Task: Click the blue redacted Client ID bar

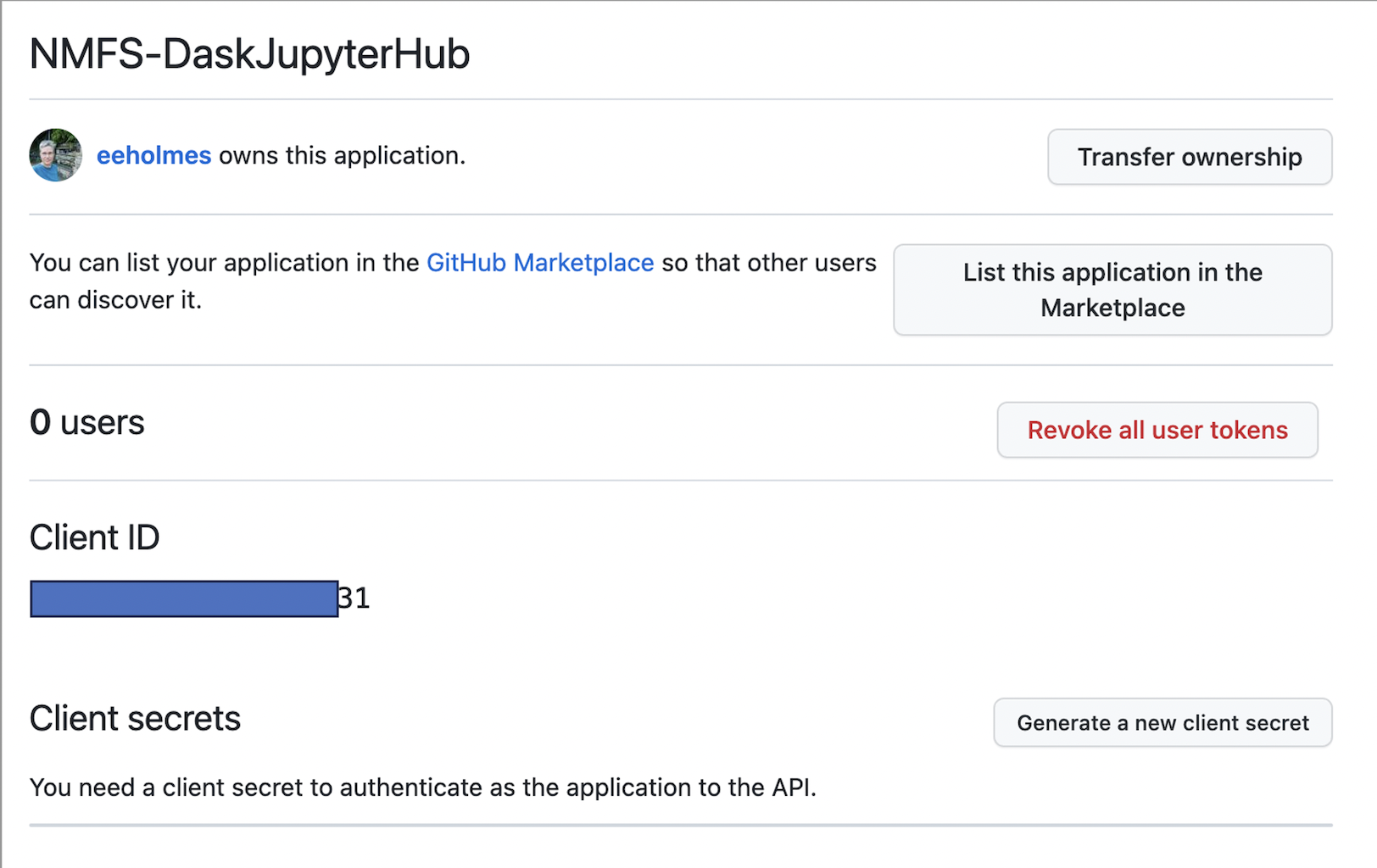Action: [x=184, y=598]
